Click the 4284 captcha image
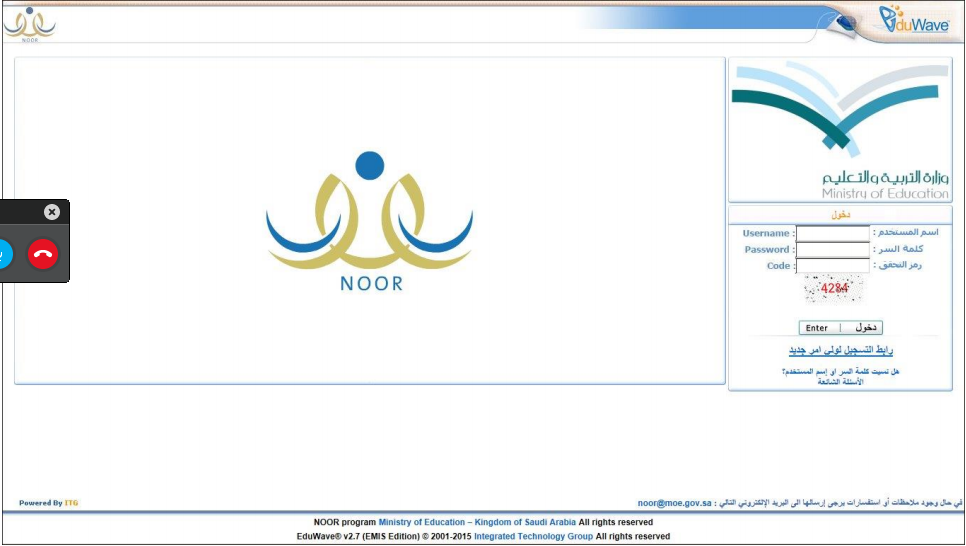966x546 pixels. pyautogui.click(x=833, y=289)
